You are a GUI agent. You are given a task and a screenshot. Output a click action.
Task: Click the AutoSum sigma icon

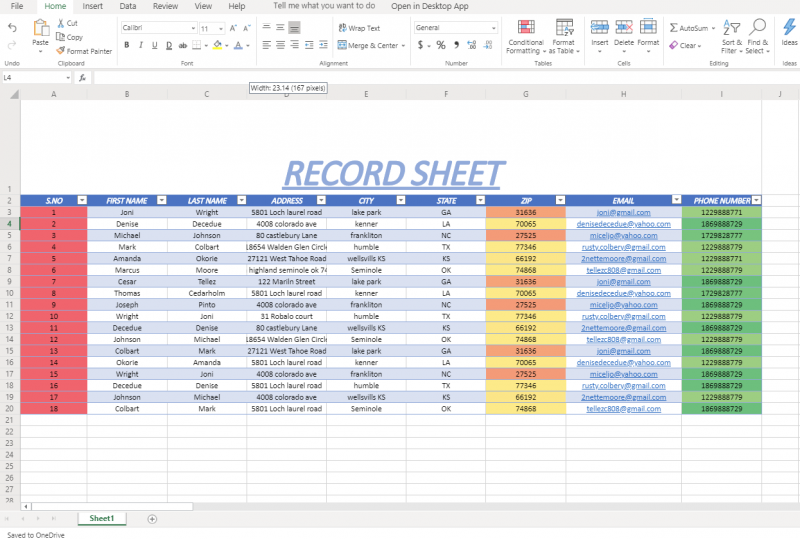point(673,28)
